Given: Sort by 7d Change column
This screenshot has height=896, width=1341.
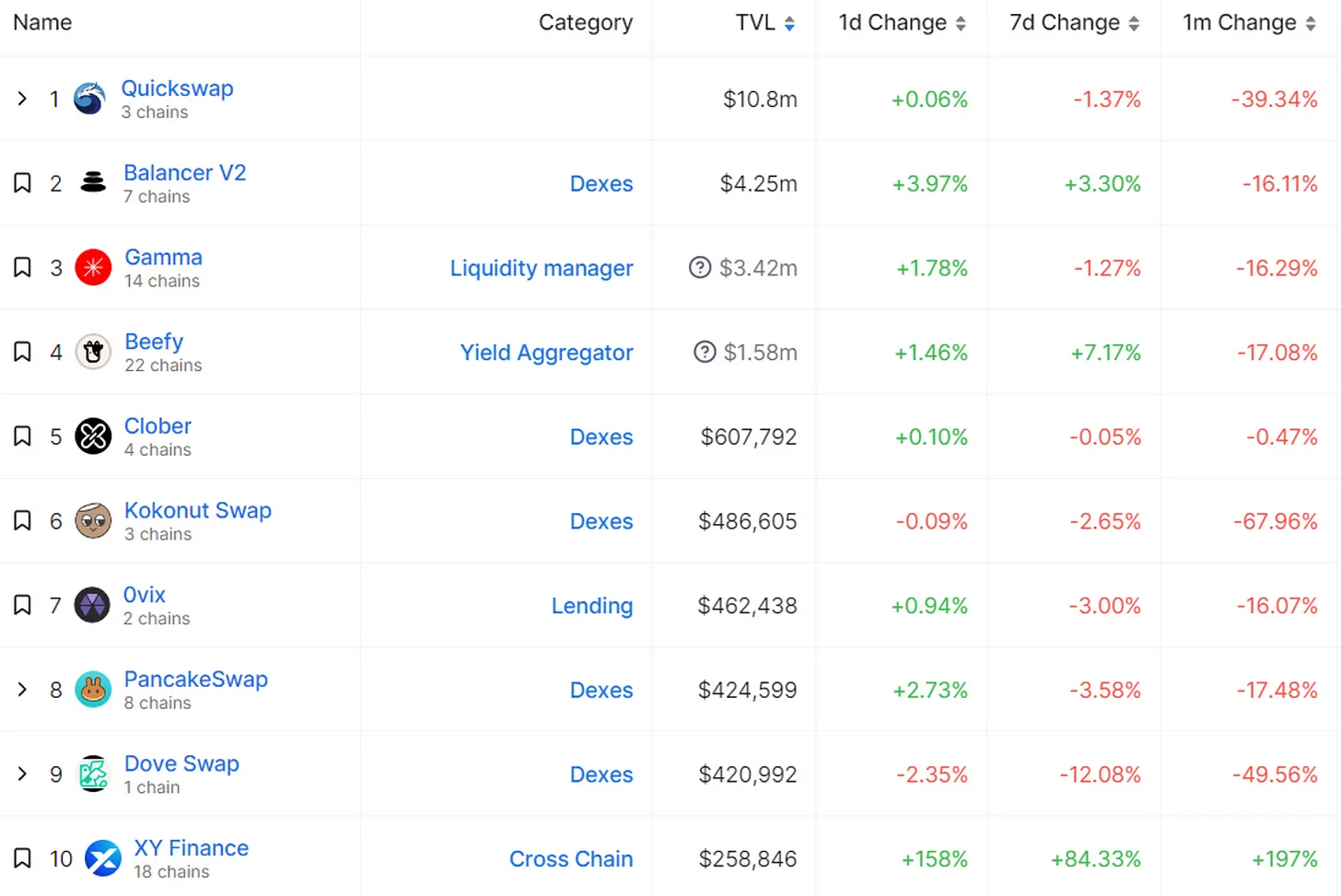Looking at the screenshot, I should tap(1134, 24).
